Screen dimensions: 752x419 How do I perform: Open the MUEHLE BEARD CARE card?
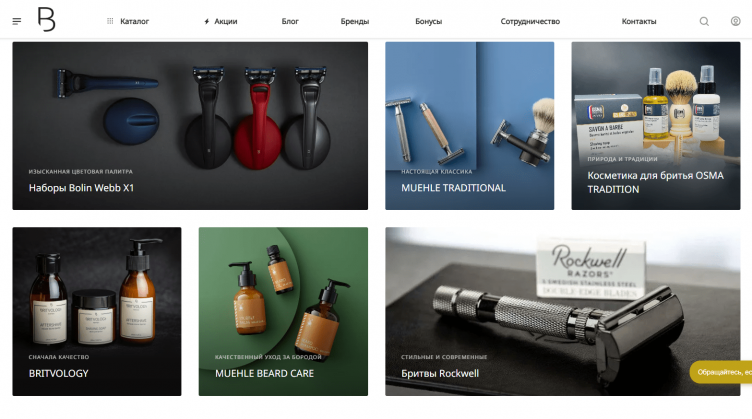point(283,311)
